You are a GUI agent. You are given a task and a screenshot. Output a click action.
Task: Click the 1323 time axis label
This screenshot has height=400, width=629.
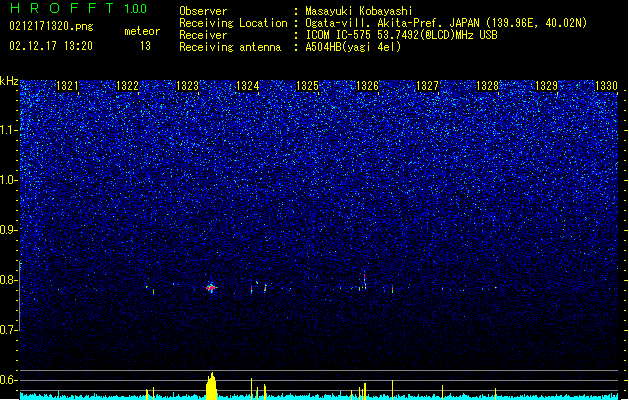pyautogui.click(x=187, y=86)
